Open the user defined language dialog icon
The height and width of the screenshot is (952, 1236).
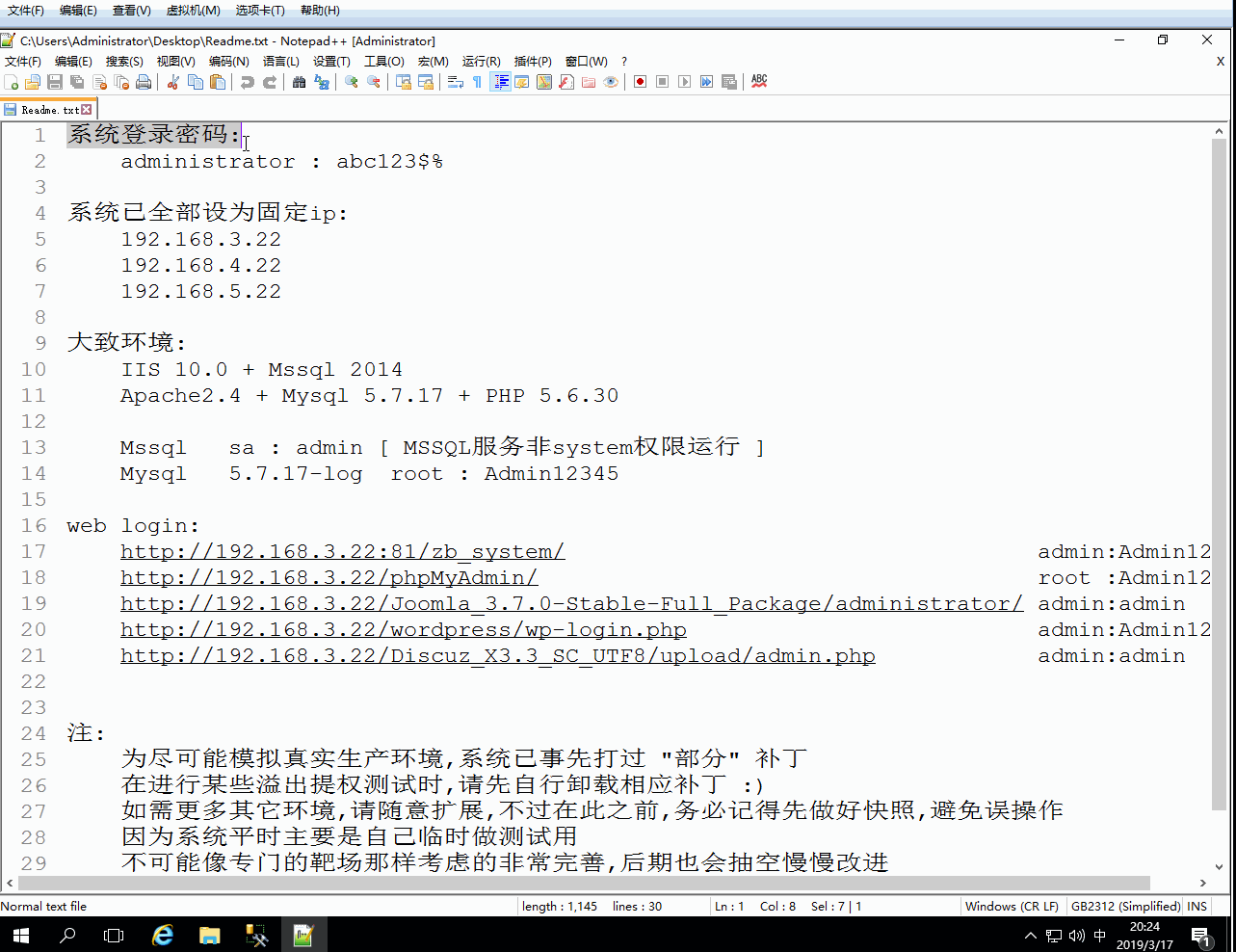pyautogui.click(x=522, y=82)
